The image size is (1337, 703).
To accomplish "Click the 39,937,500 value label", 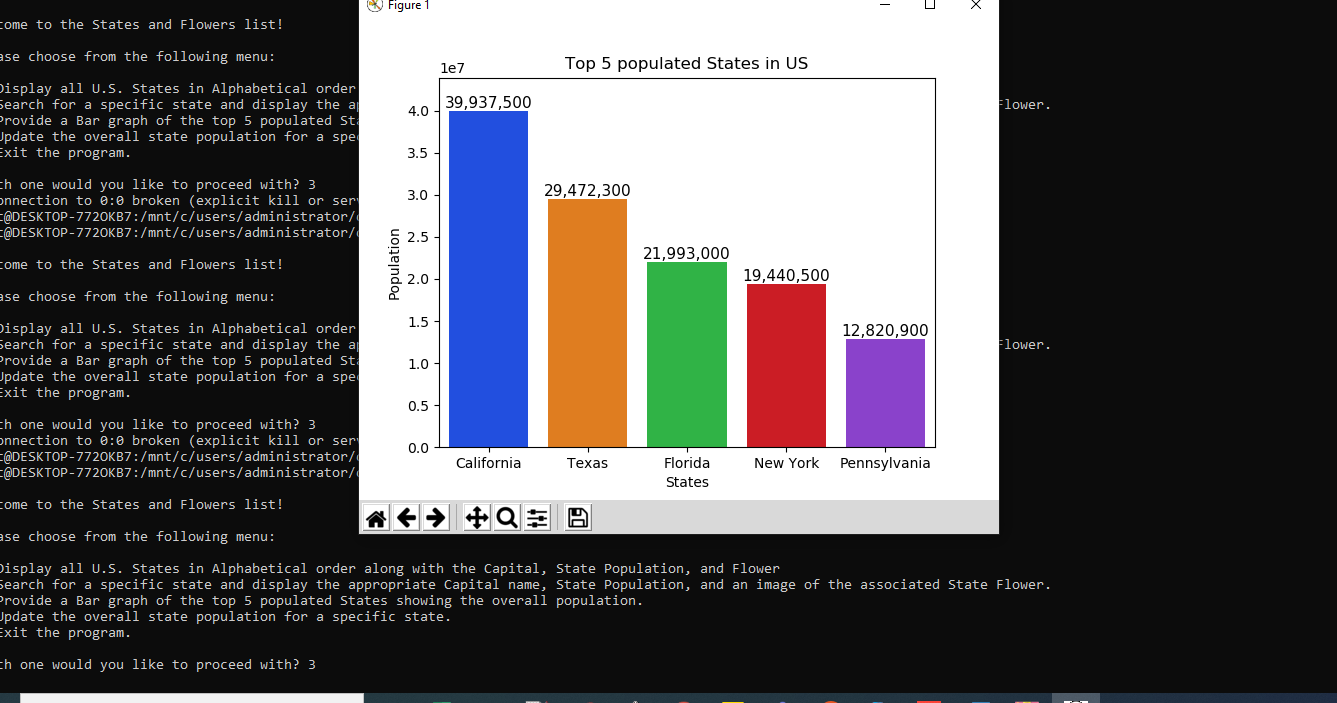I will coord(488,102).
